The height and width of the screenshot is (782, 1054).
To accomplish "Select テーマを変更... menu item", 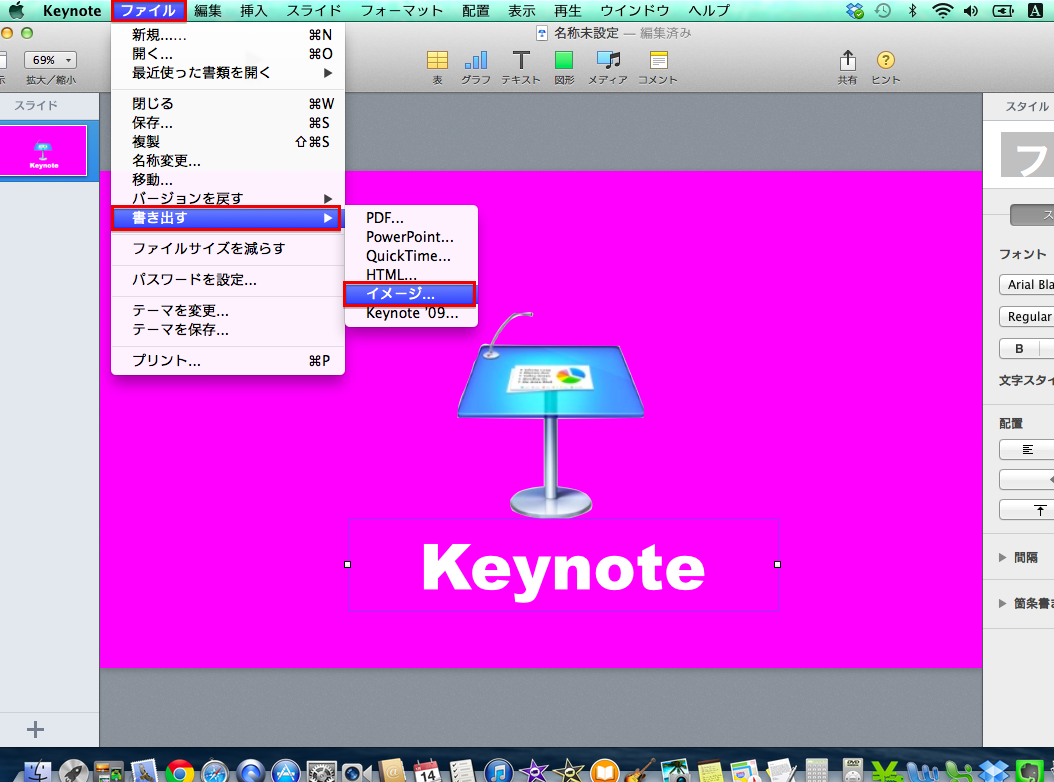I will [x=228, y=311].
